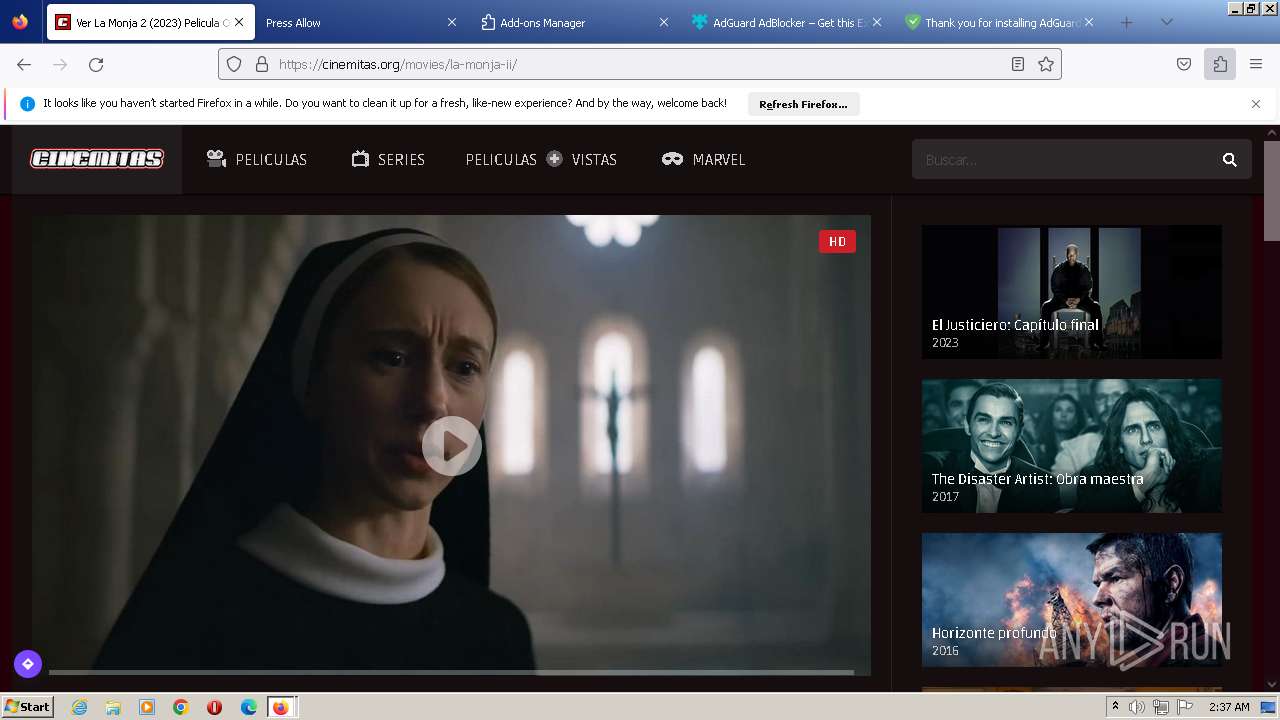
Task: Open the Action Center flag icon
Action: click(1185, 707)
